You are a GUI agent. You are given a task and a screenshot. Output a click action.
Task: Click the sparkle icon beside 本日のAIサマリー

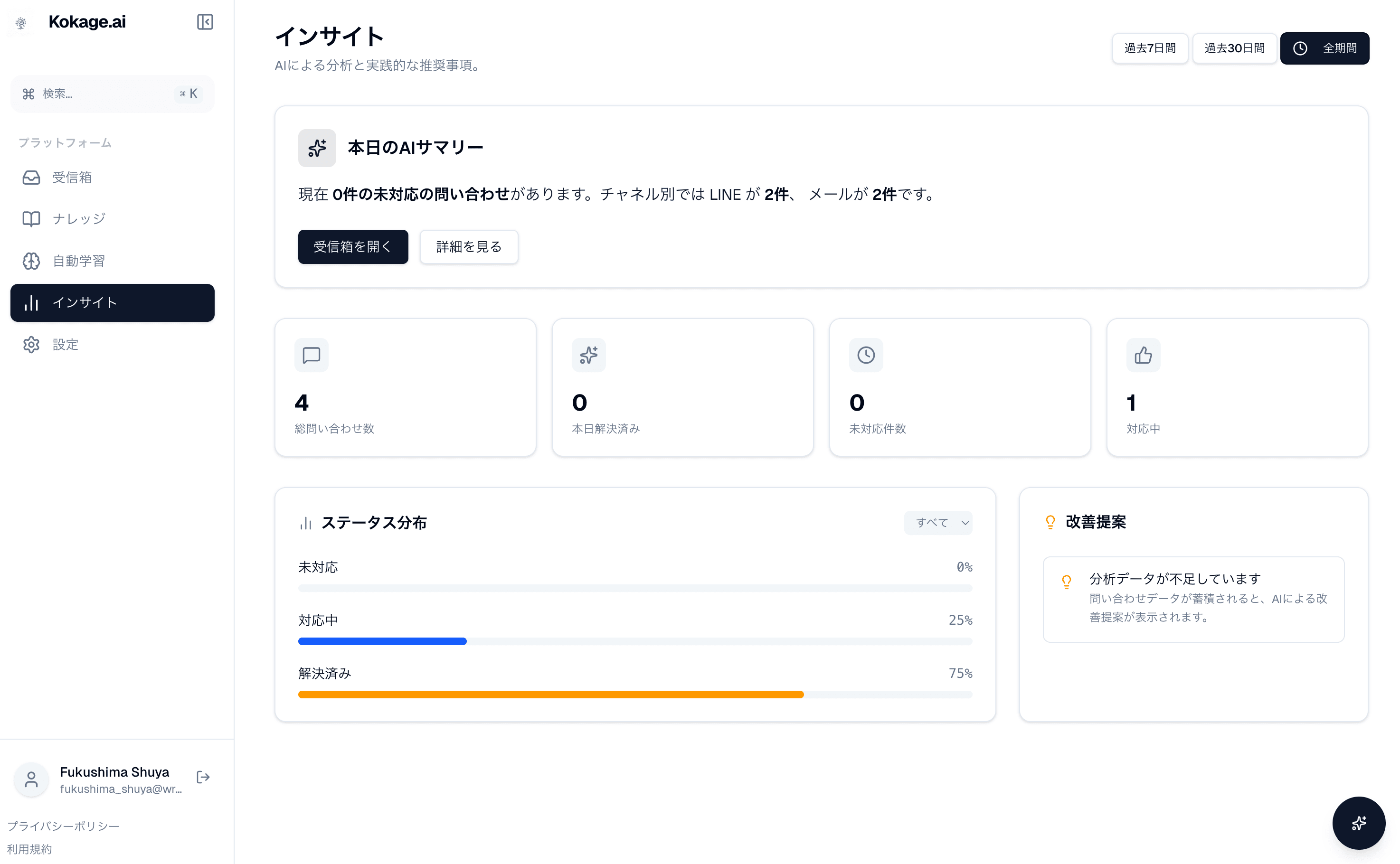(x=317, y=148)
